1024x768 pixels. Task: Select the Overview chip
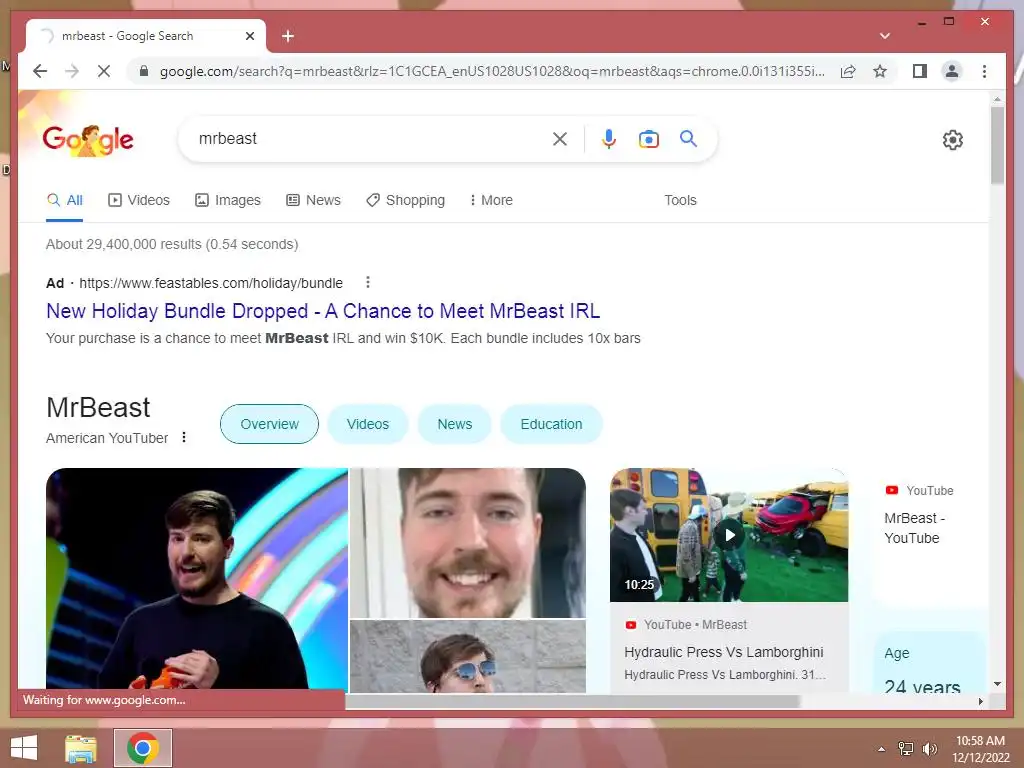269,424
